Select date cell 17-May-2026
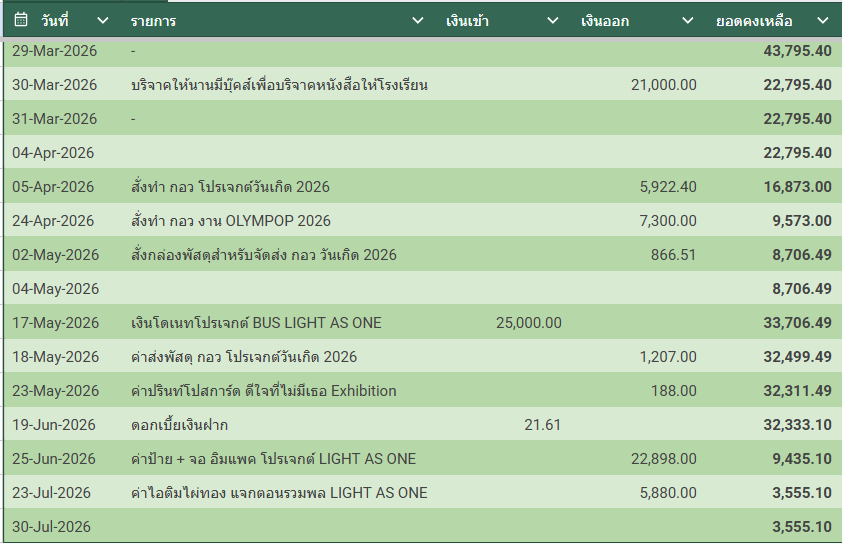The height and width of the screenshot is (544, 842). click(56, 323)
